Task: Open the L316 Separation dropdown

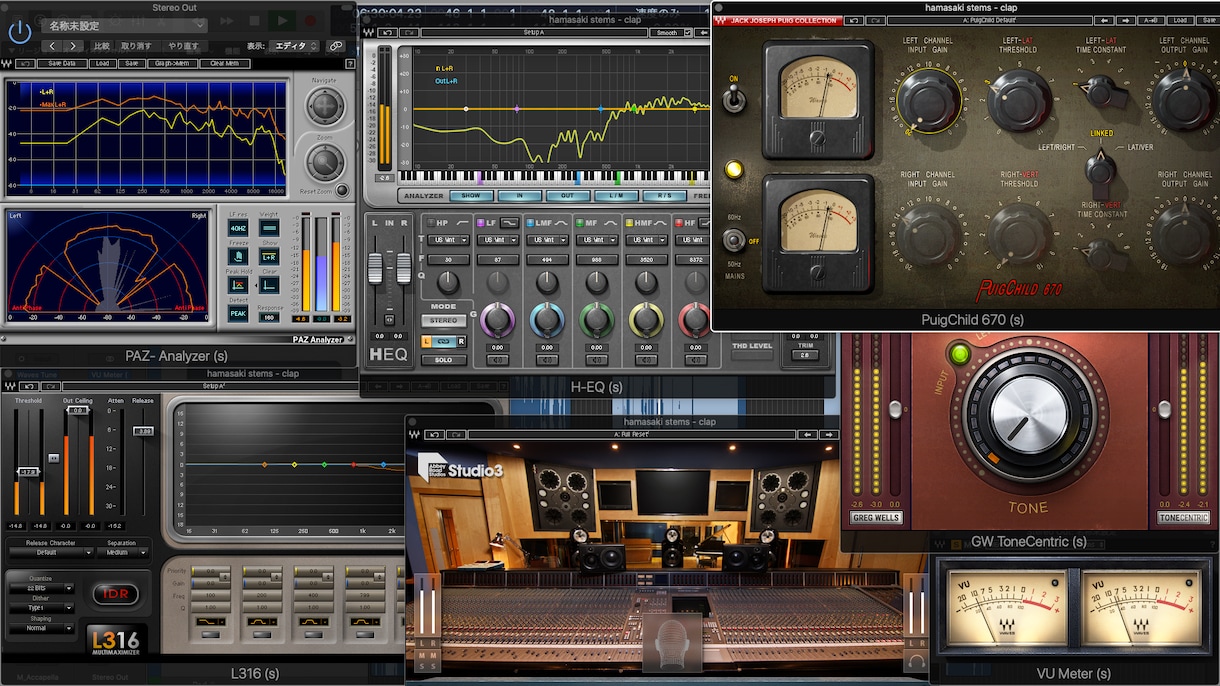Action: (122, 552)
